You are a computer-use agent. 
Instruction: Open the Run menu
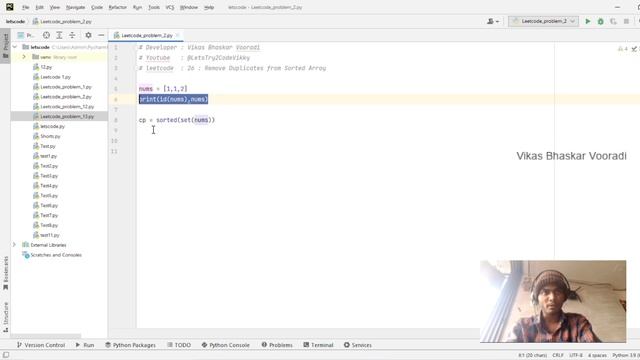pyautogui.click(x=138, y=7)
